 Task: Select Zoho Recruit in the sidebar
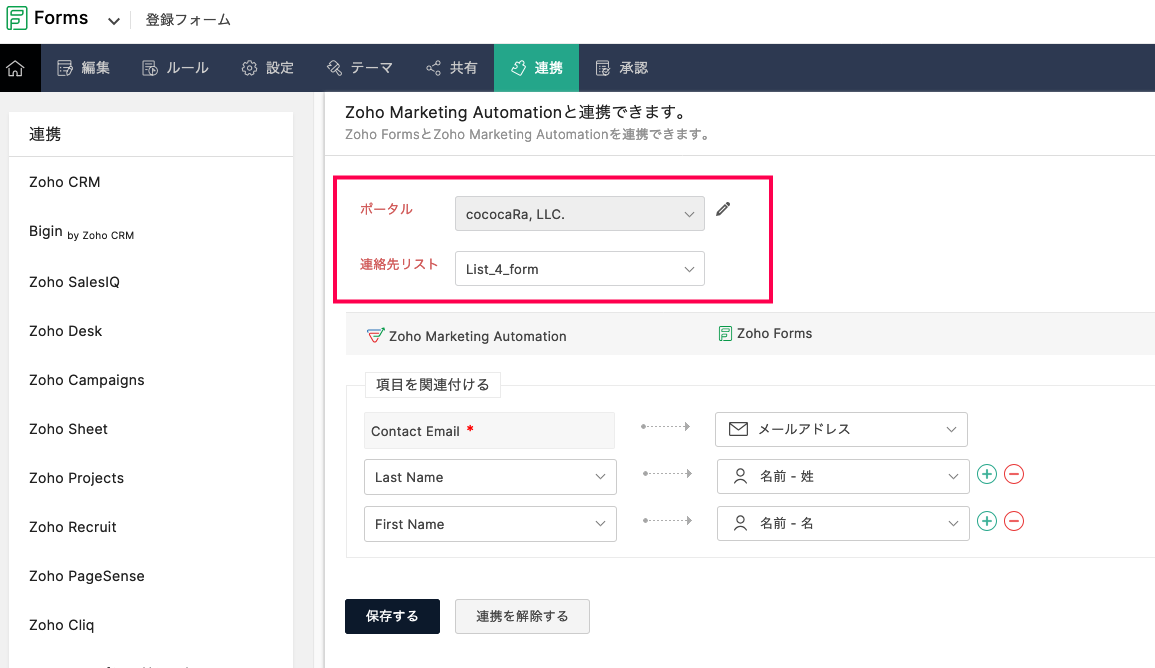[73, 527]
